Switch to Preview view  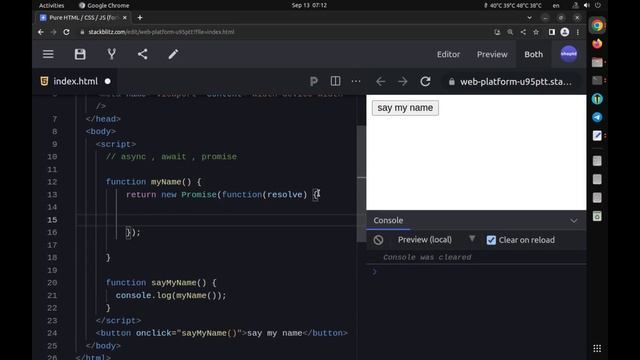pos(492,54)
